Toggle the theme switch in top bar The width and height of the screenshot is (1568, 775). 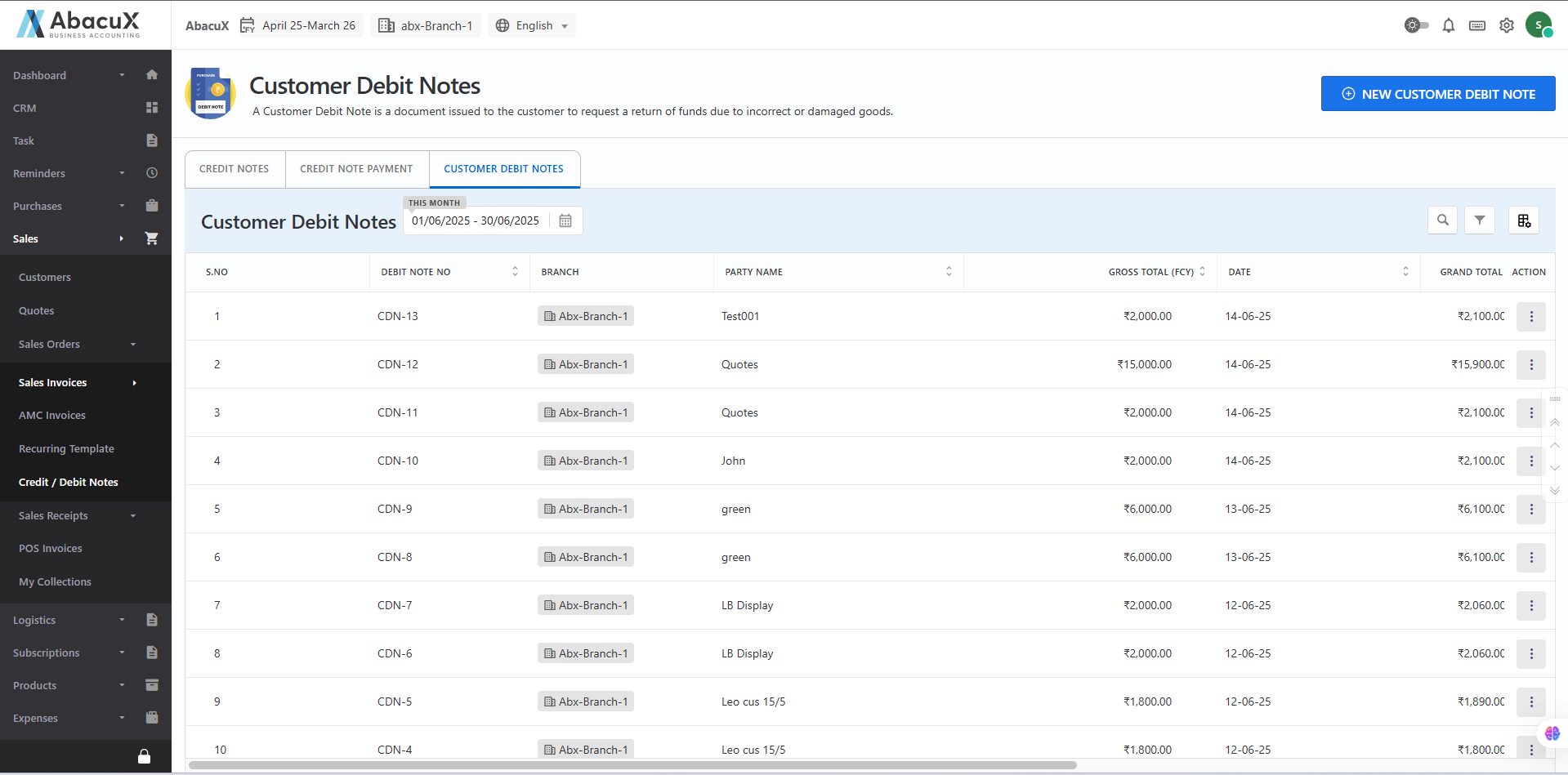click(1416, 25)
